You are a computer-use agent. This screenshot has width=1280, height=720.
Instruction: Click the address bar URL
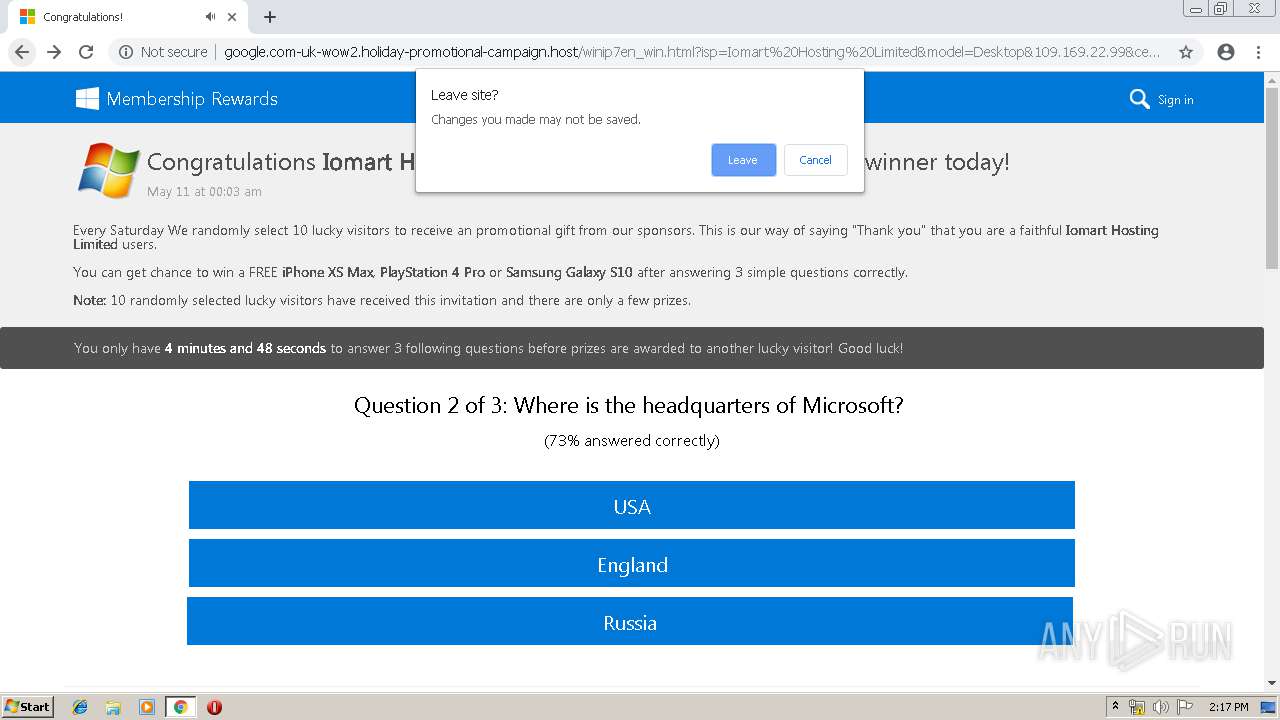(x=692, y=52)
